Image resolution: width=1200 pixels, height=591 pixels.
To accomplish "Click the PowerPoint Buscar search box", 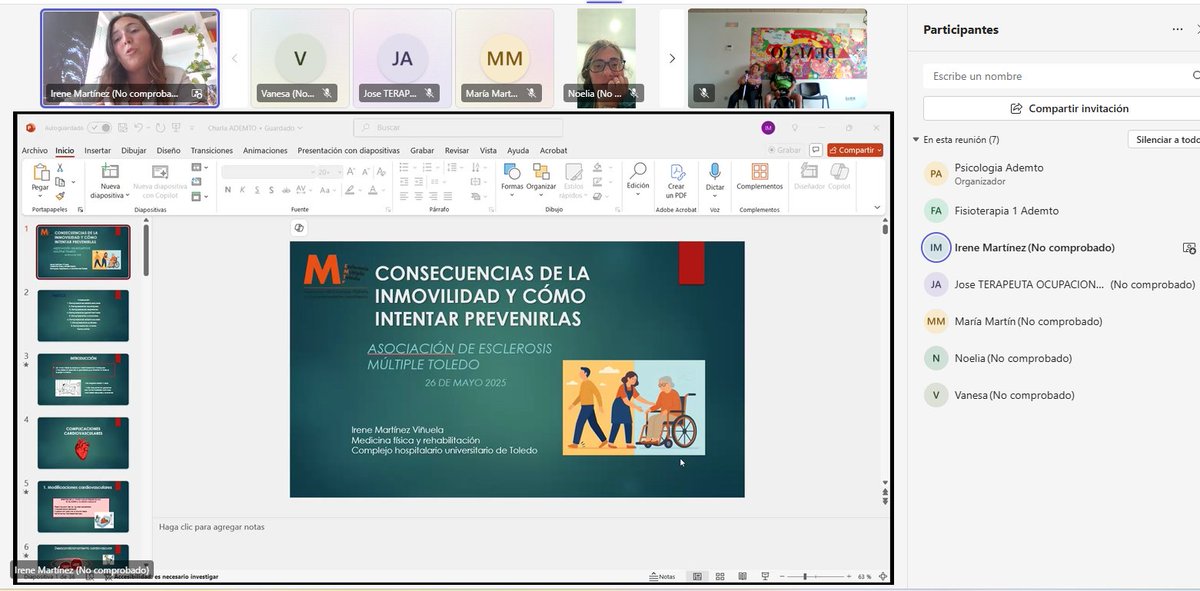I will 457,128.
